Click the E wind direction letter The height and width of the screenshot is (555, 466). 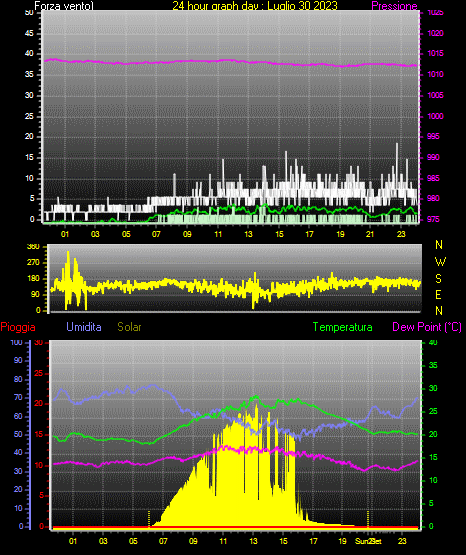pos(438,294)
